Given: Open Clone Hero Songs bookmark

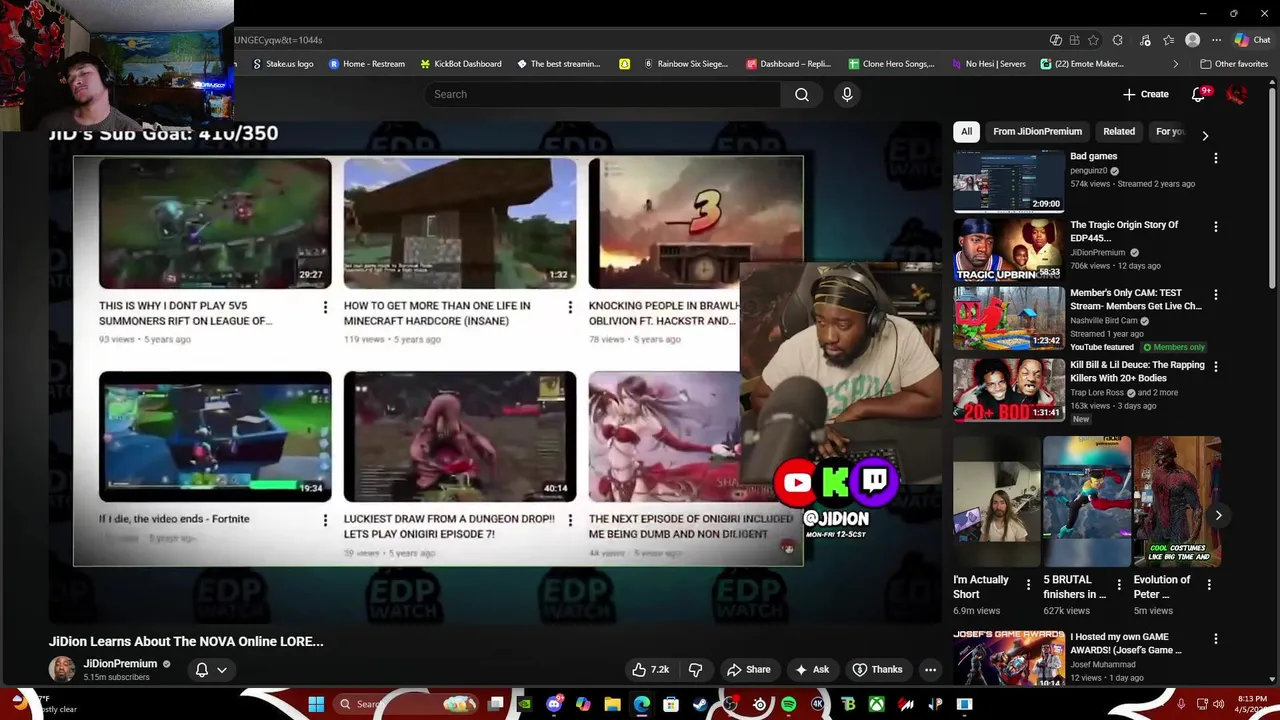Looking at the screenshot, I should pyautogui.click(x=891, y=64).
